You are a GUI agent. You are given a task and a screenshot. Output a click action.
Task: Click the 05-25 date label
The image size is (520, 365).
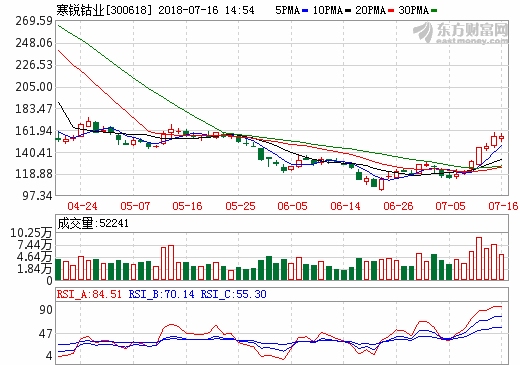point(240,206)
